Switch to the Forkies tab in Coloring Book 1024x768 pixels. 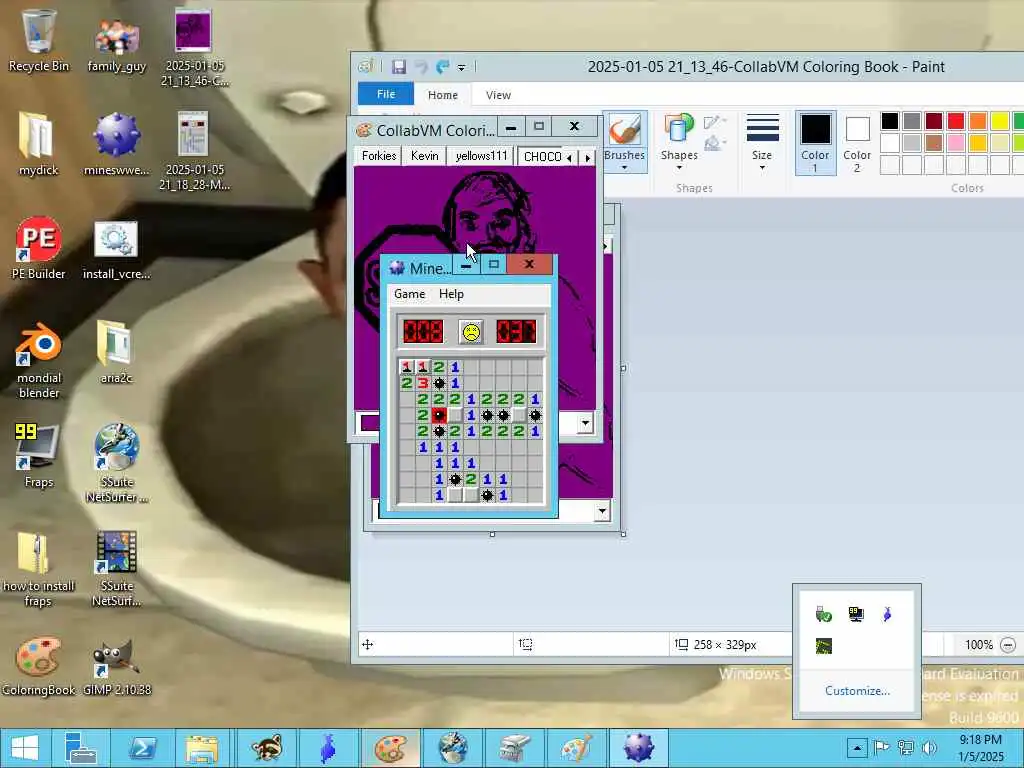pos(379,156)
